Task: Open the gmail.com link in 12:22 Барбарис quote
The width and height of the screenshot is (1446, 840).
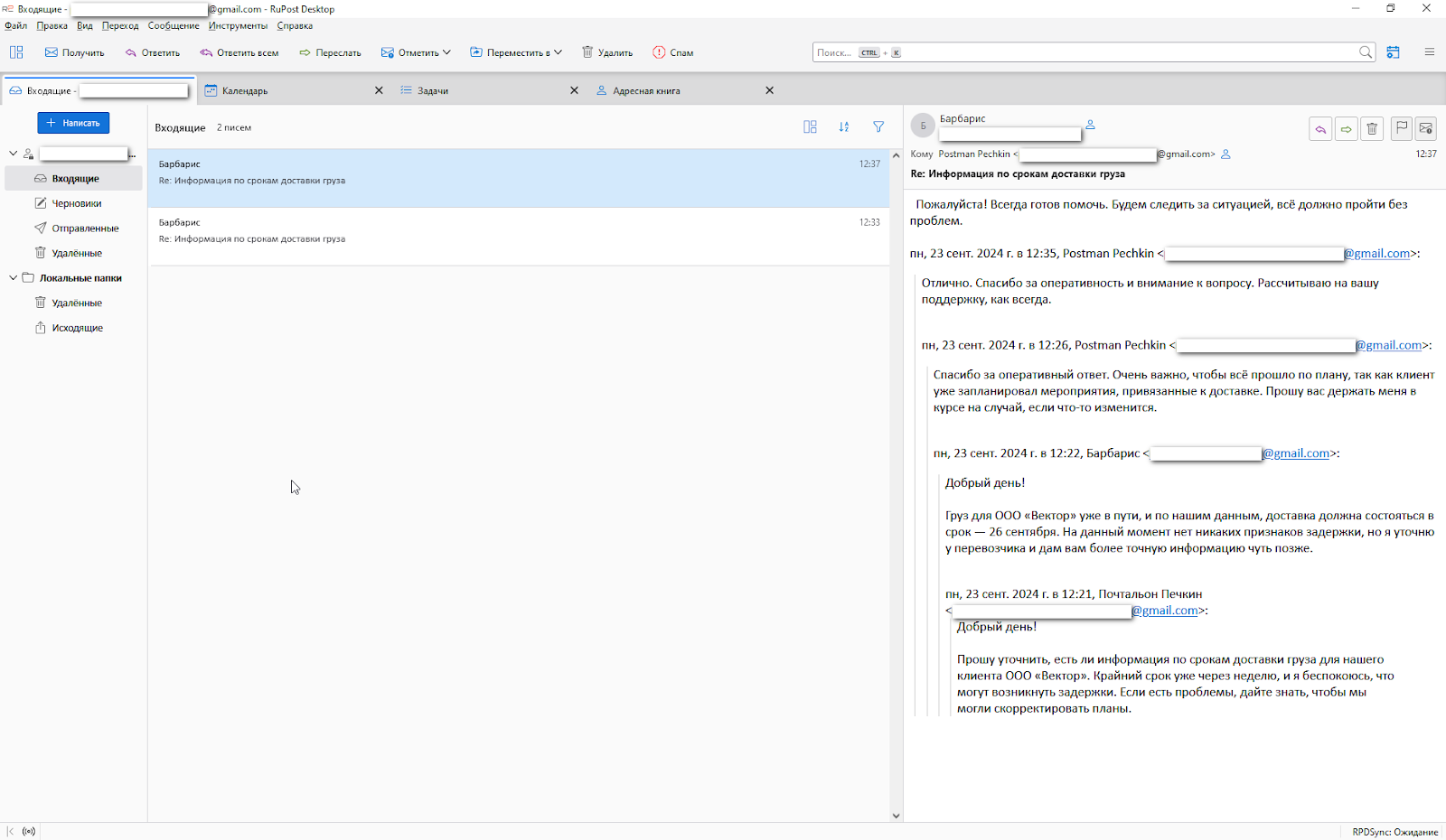Action: pyautogui.click(x=1296, y=453)
